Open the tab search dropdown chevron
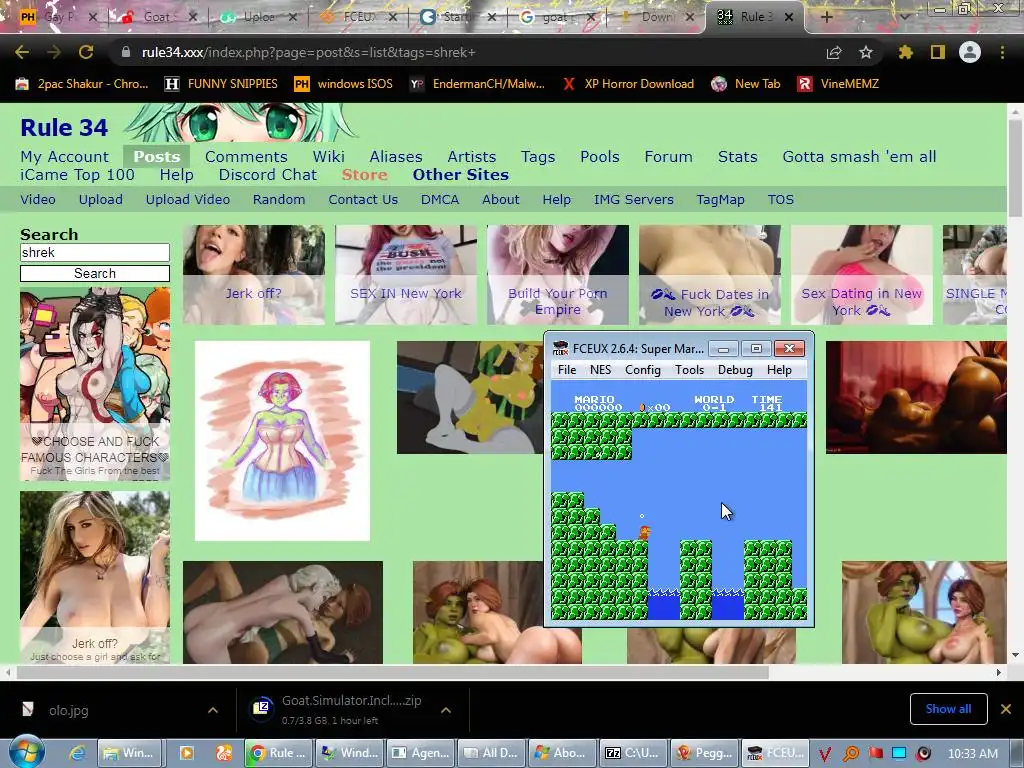Image resolution: width=1024 pixels, height=768 pixels. click(x=904, y=17)
